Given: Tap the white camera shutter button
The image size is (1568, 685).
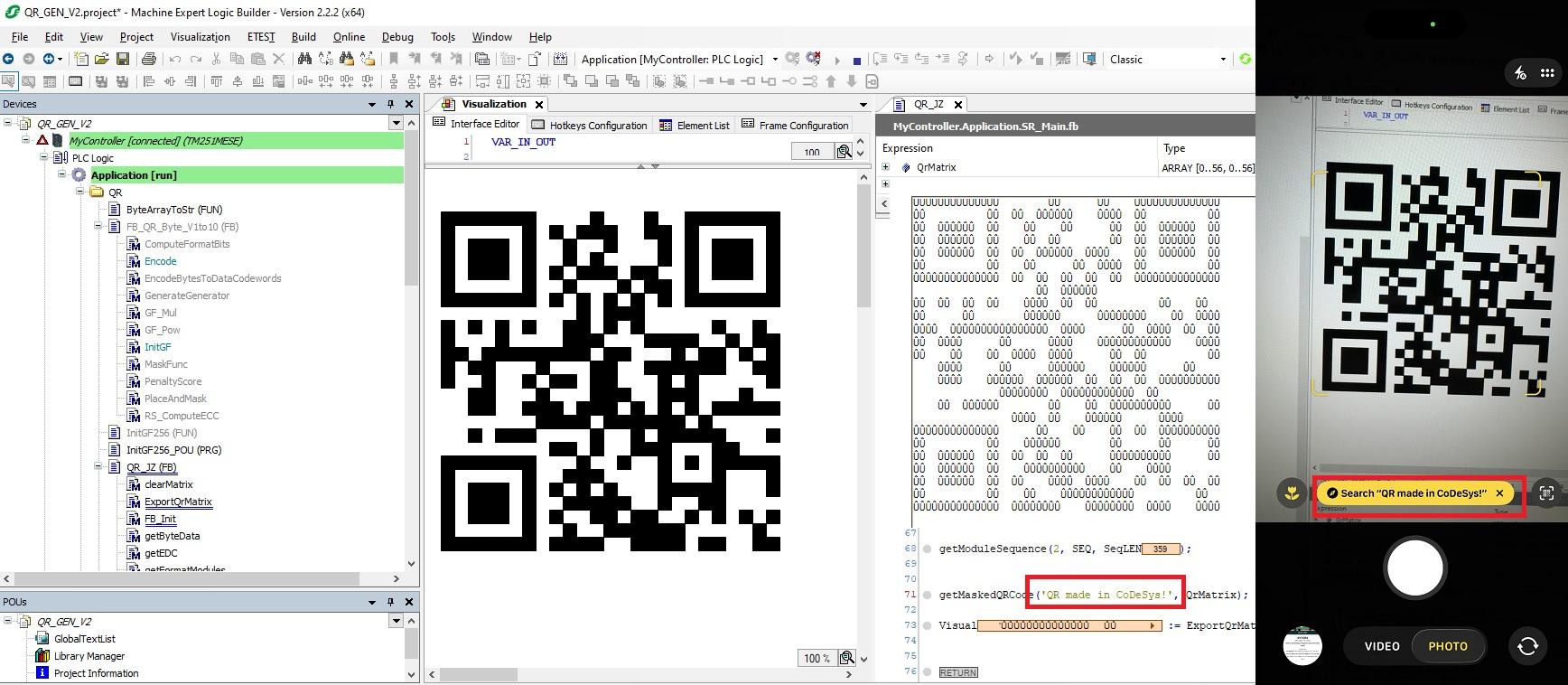Looking at the screenshot, I should (x=1414, y=568).
